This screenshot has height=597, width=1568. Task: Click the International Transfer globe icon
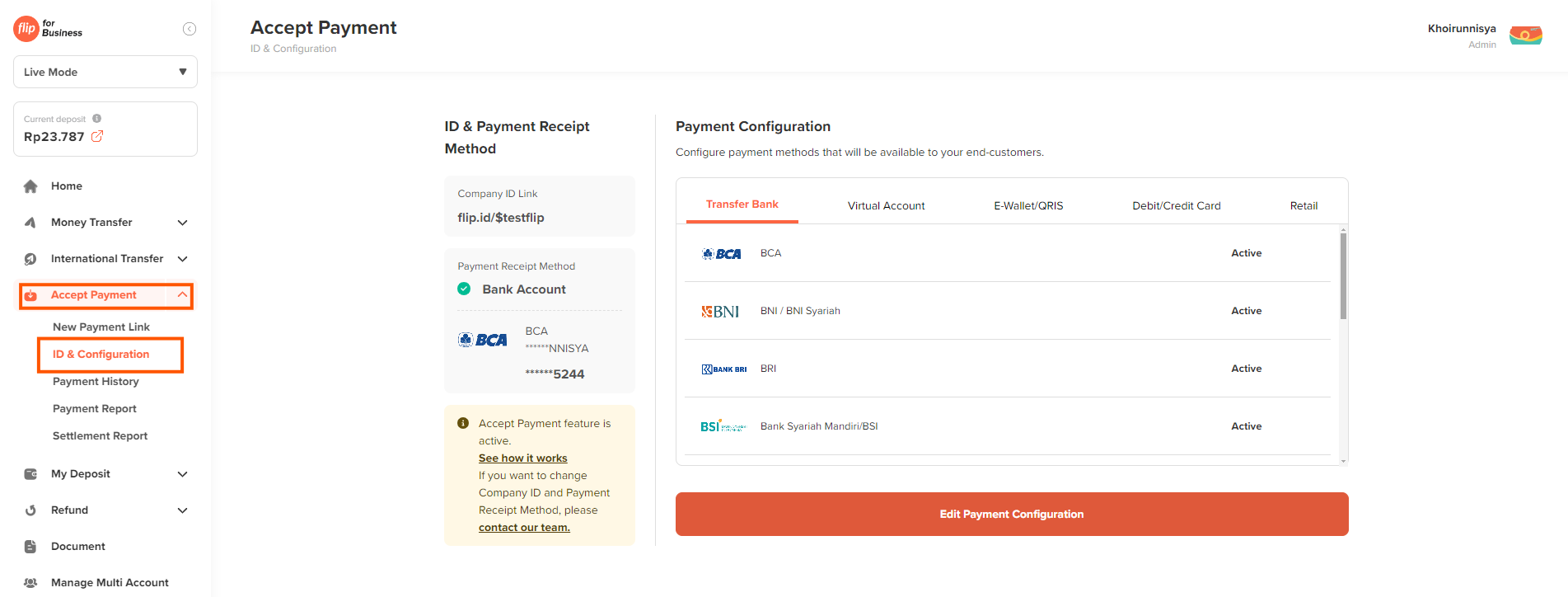[x=30, y=258]
